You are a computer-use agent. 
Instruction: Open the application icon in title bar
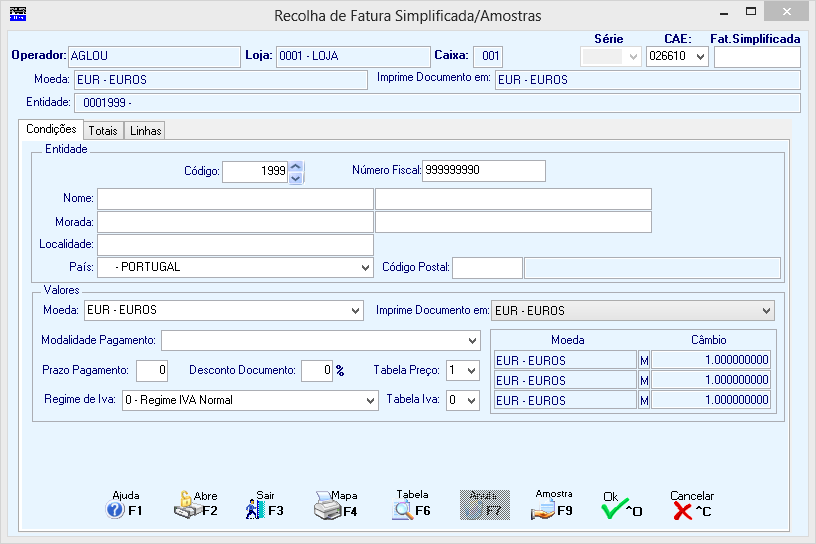pos(17,15)
